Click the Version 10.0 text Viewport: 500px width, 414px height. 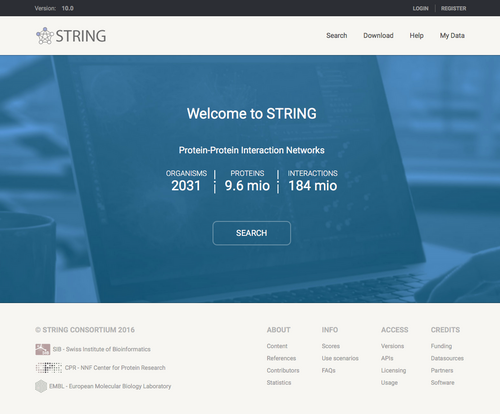tap(54, 8)
